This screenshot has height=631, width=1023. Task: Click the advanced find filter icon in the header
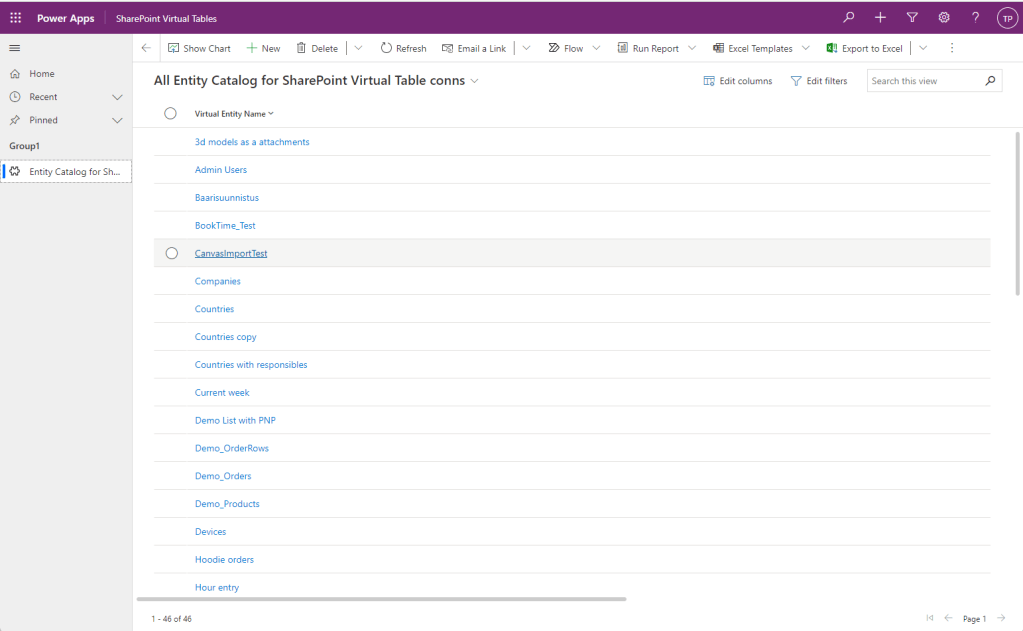point(911,18)
